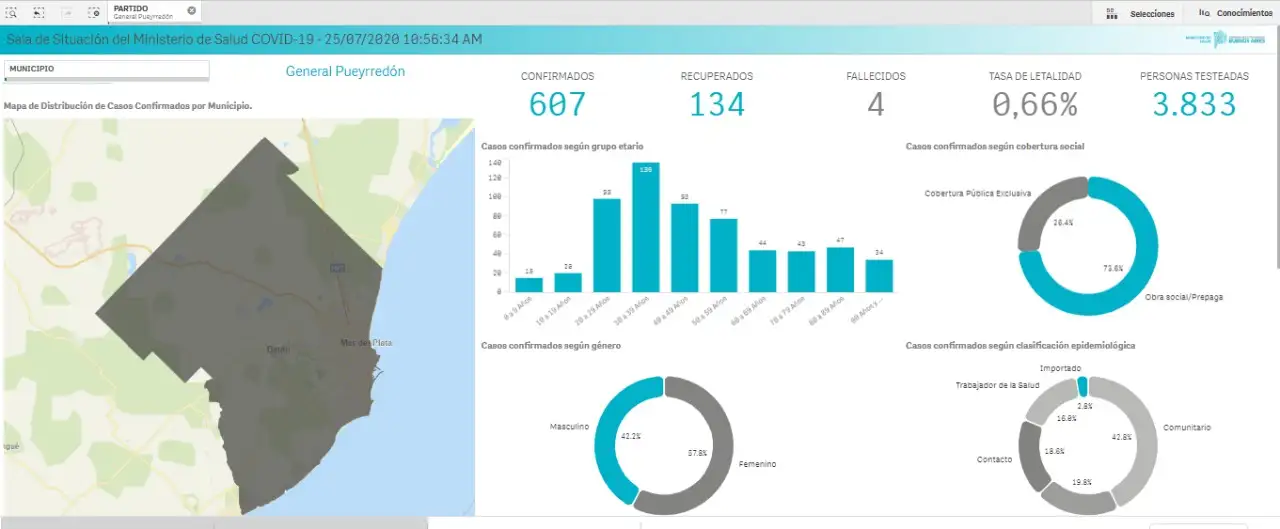Open the Selecciones tool

1140,13
